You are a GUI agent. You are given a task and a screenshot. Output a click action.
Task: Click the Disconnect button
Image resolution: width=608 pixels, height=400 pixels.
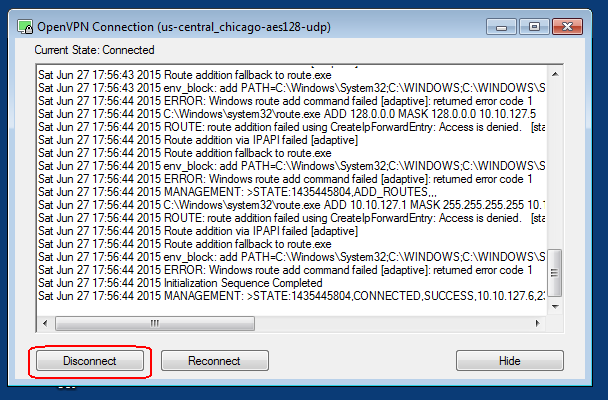(x=90, y=361)
